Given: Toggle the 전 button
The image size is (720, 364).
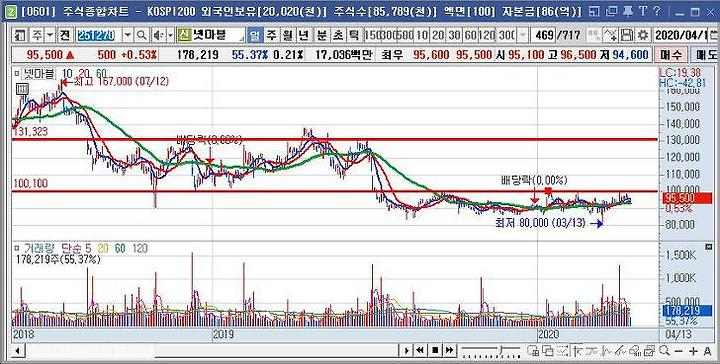Looking at the screenshot, I should click(65, 35).
